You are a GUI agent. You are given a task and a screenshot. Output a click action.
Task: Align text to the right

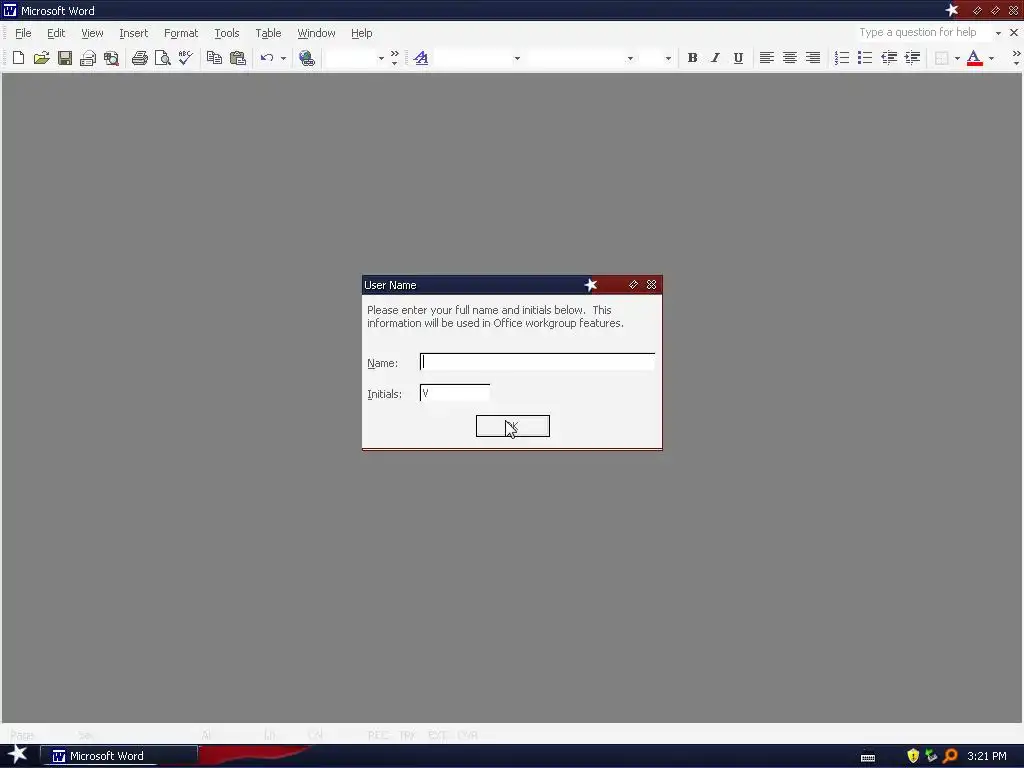click(812, 58)
